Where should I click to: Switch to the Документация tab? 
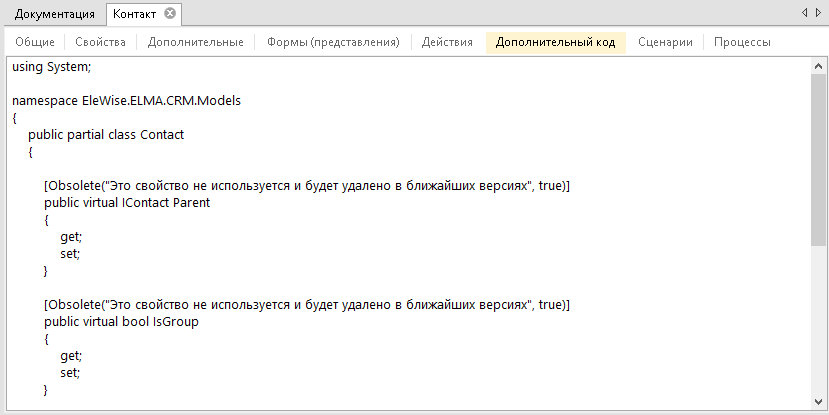[54, 14]
